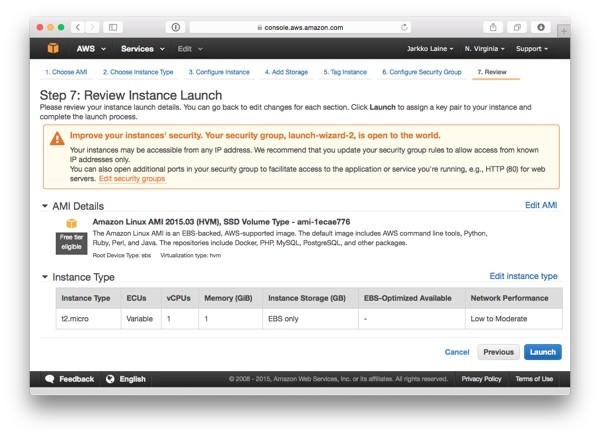
Task: Collapse the AMI Details section
Action: (x=45, y=206)
